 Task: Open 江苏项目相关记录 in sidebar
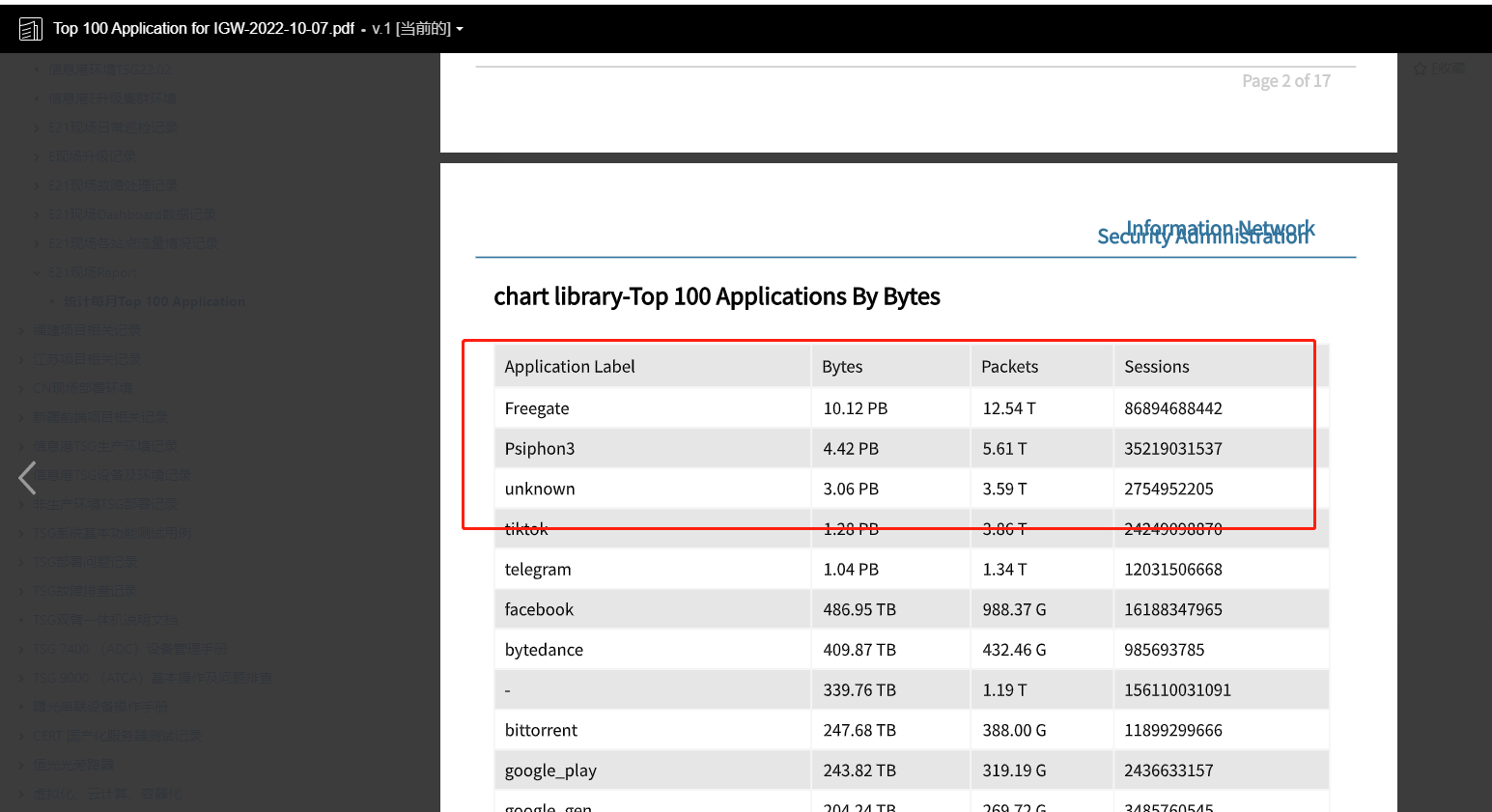[87, 359]
